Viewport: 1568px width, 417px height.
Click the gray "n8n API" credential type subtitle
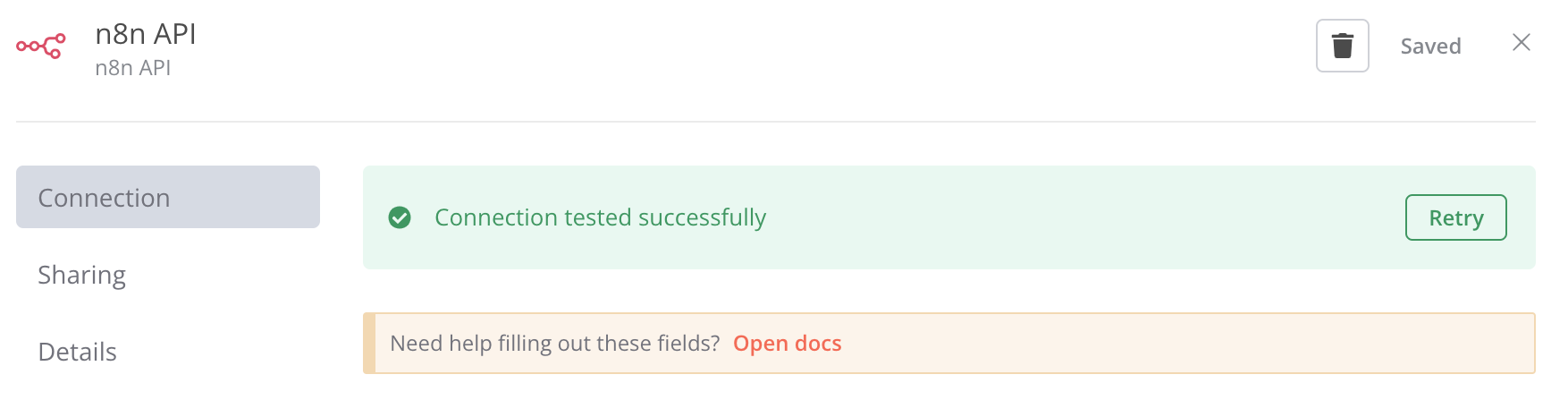point(133,68)
